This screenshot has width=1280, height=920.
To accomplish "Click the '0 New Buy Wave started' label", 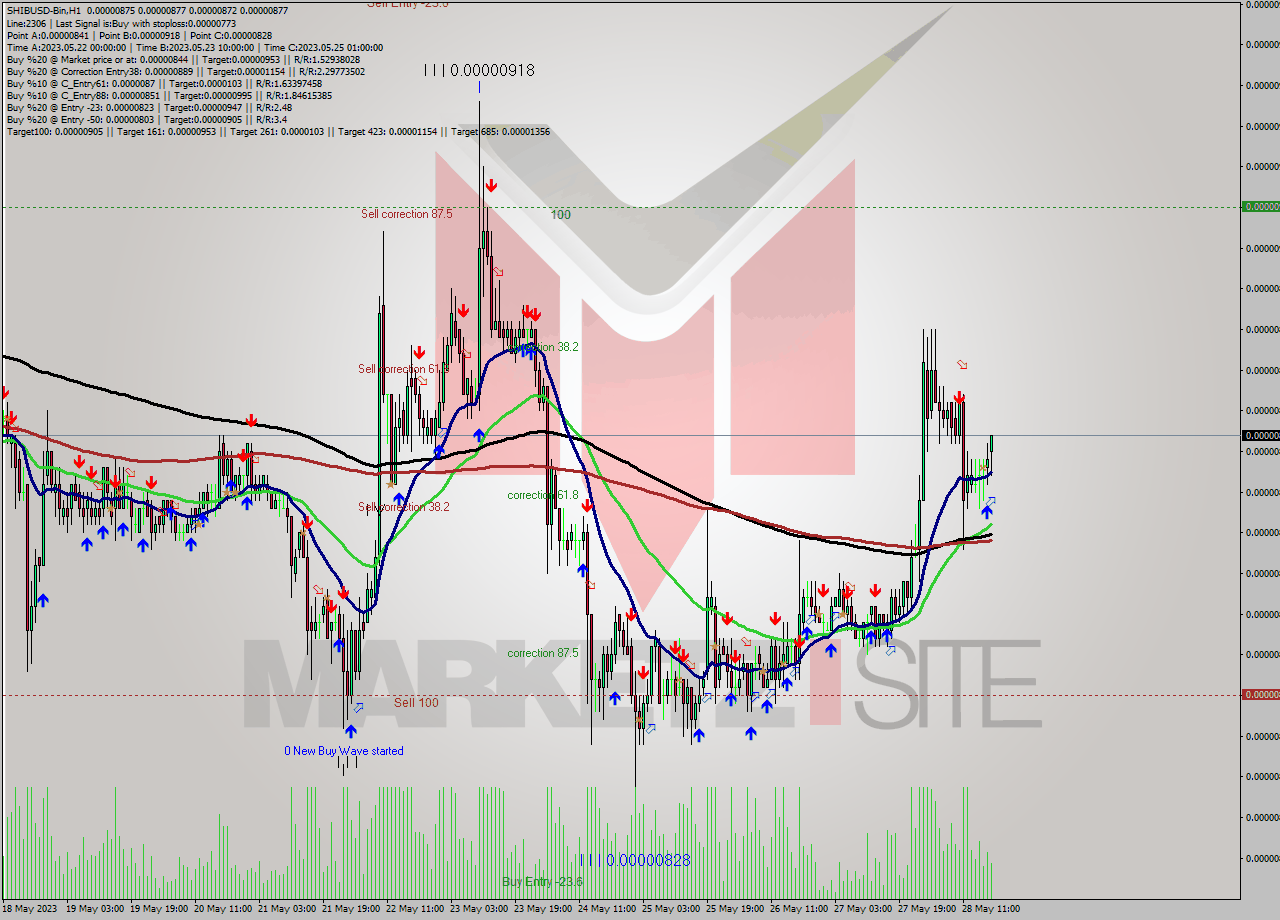I will pyautogui.click(x=343, y=750).
